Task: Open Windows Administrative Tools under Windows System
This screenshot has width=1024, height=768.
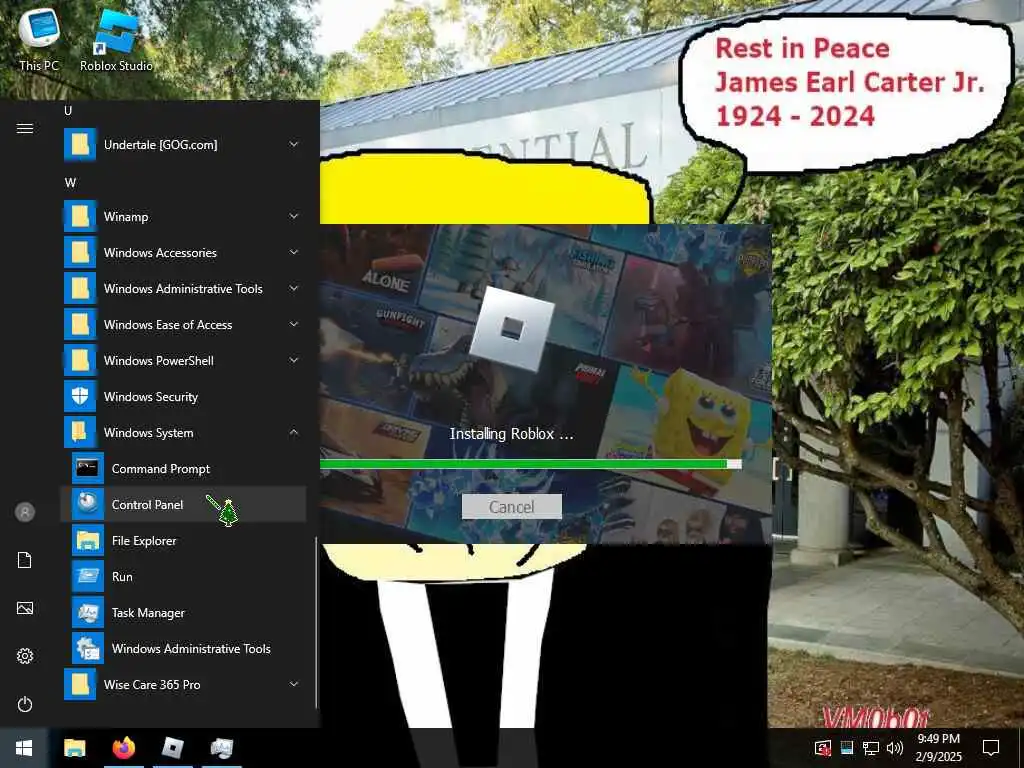Action: 183,648
